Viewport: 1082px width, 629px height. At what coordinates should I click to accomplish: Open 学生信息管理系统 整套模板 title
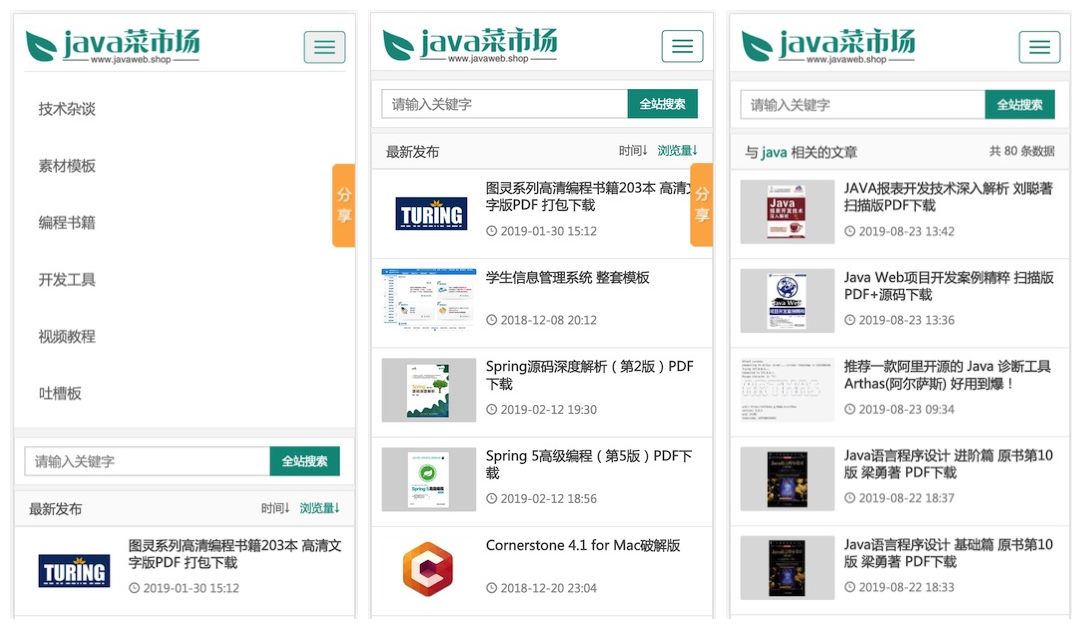pos(567,277)
